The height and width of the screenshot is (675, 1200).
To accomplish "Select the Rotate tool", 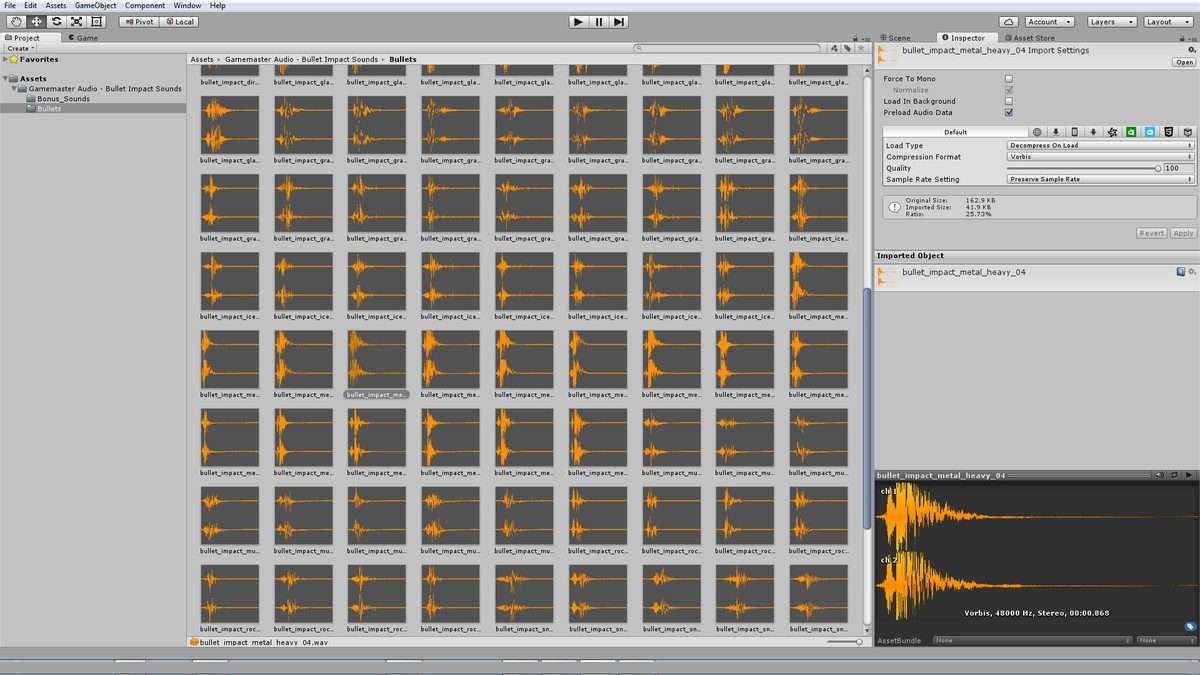I will tap(56, 21).
